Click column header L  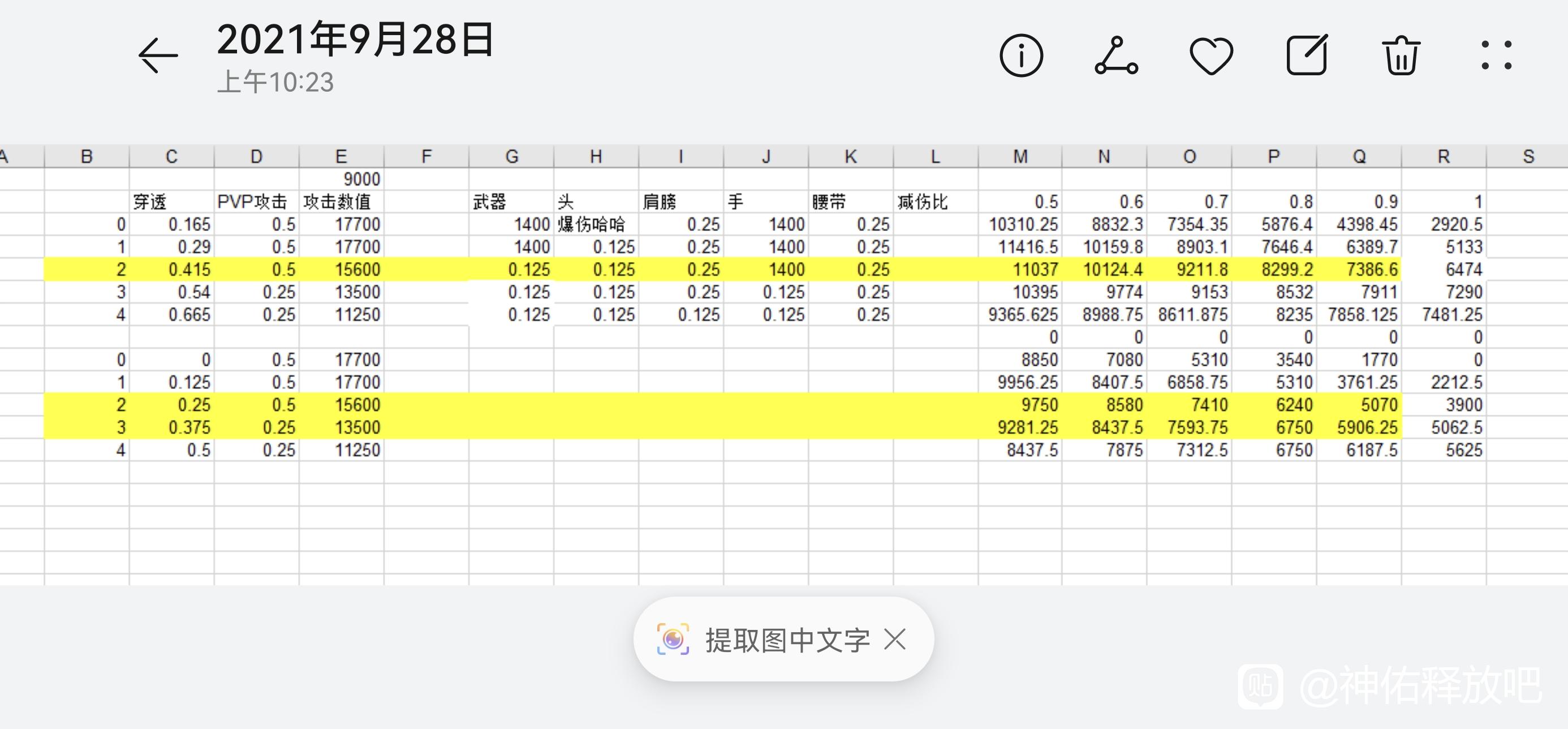point(936,157)
